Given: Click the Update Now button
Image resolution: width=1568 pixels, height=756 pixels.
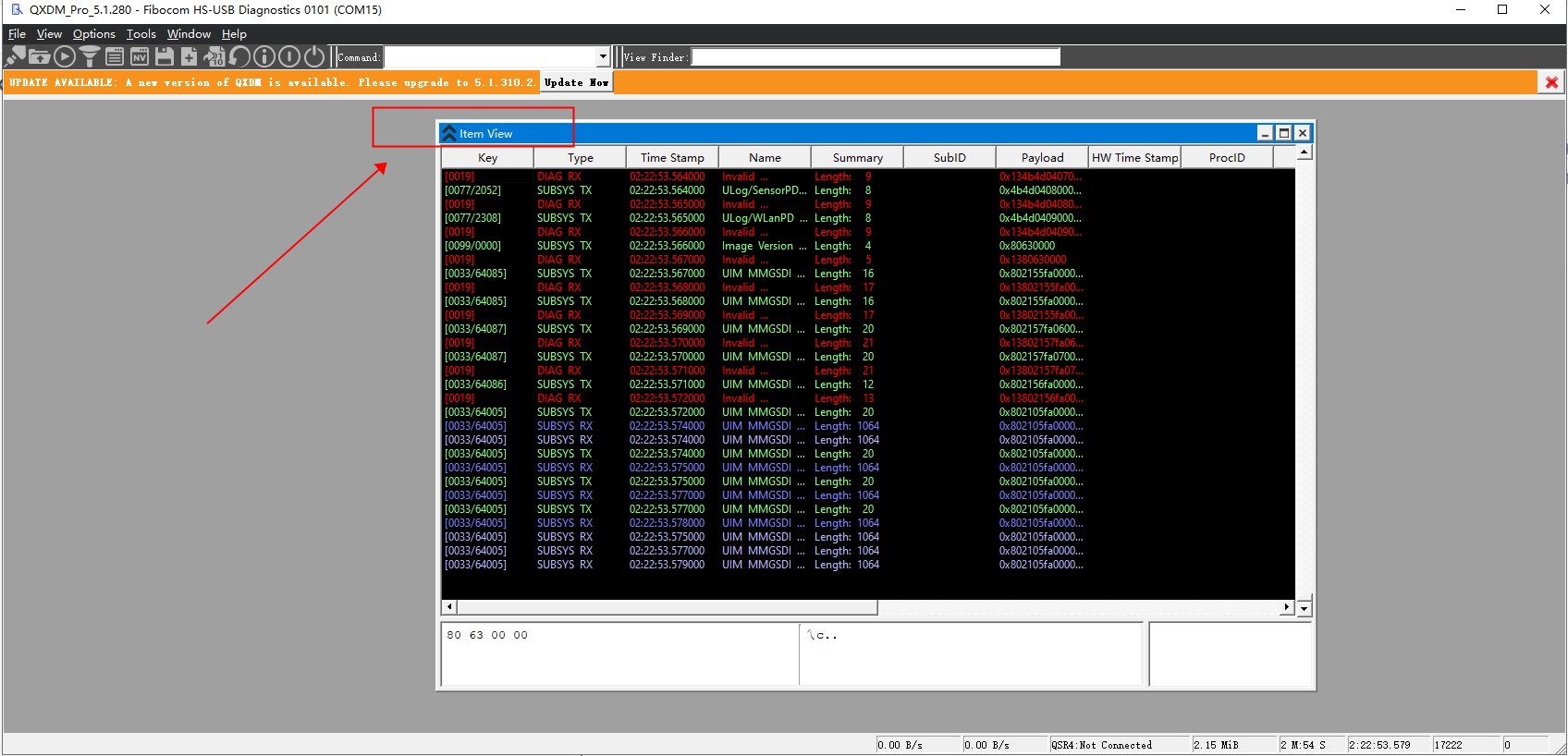Looking at the screenshot, I should (x=576, y=82).
